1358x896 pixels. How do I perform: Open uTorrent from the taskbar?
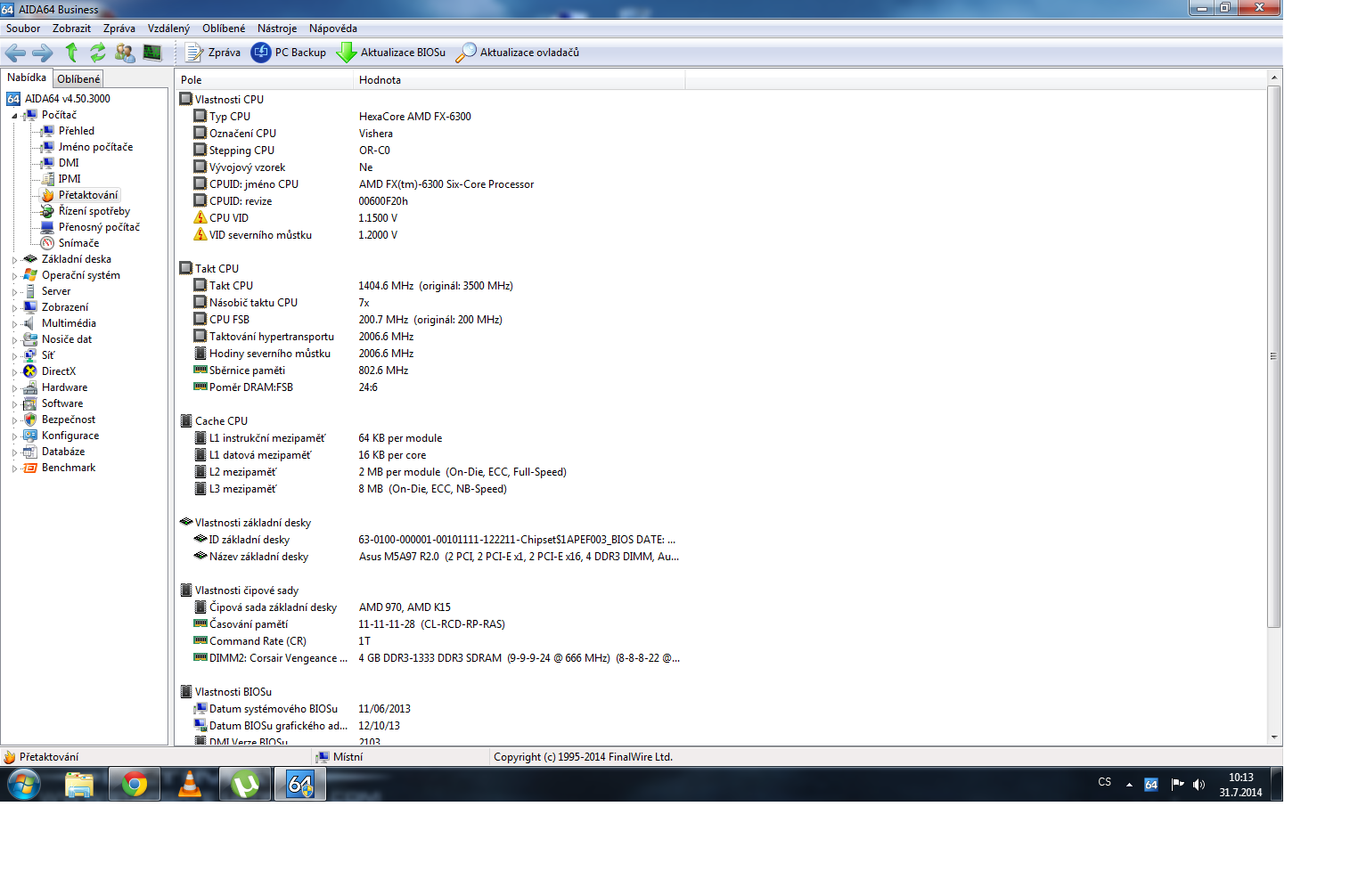[x=245, y=785]
